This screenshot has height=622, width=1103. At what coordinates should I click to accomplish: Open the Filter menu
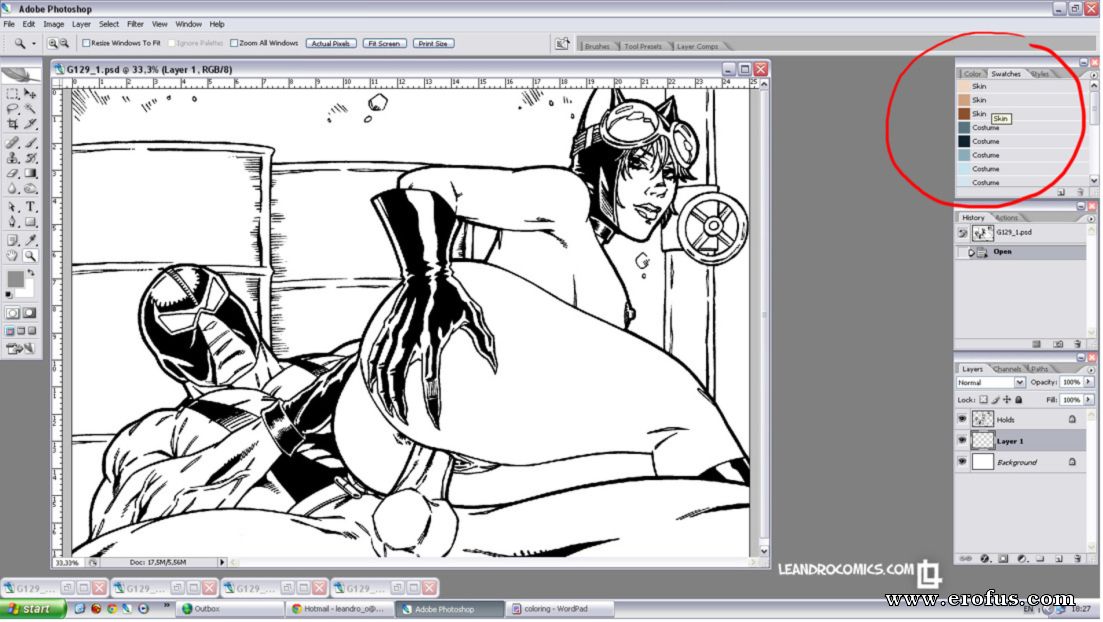[x=135, y=24]
